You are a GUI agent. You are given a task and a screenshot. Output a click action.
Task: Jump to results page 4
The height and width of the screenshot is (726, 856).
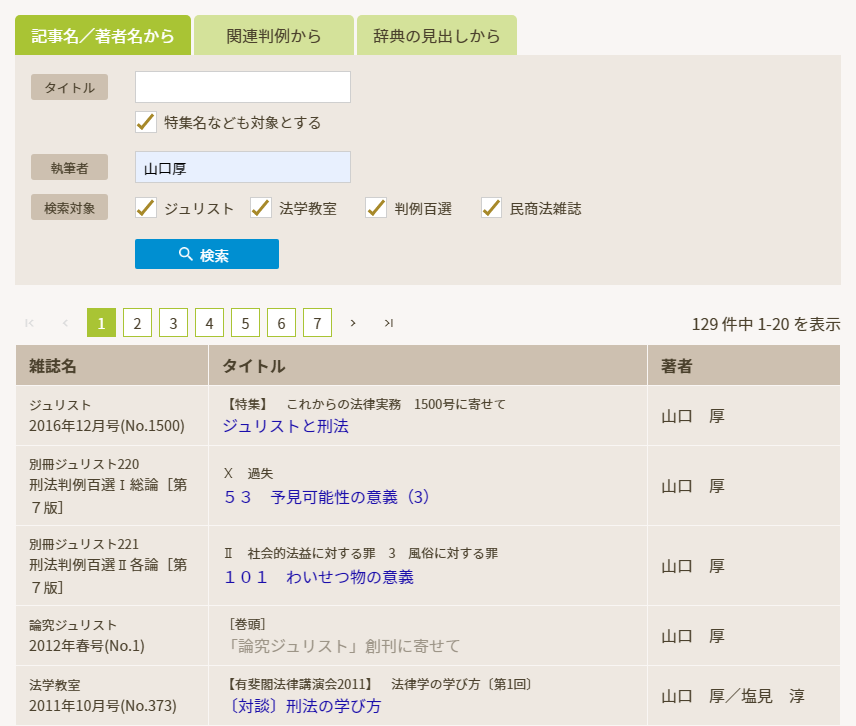pos(210,323)
